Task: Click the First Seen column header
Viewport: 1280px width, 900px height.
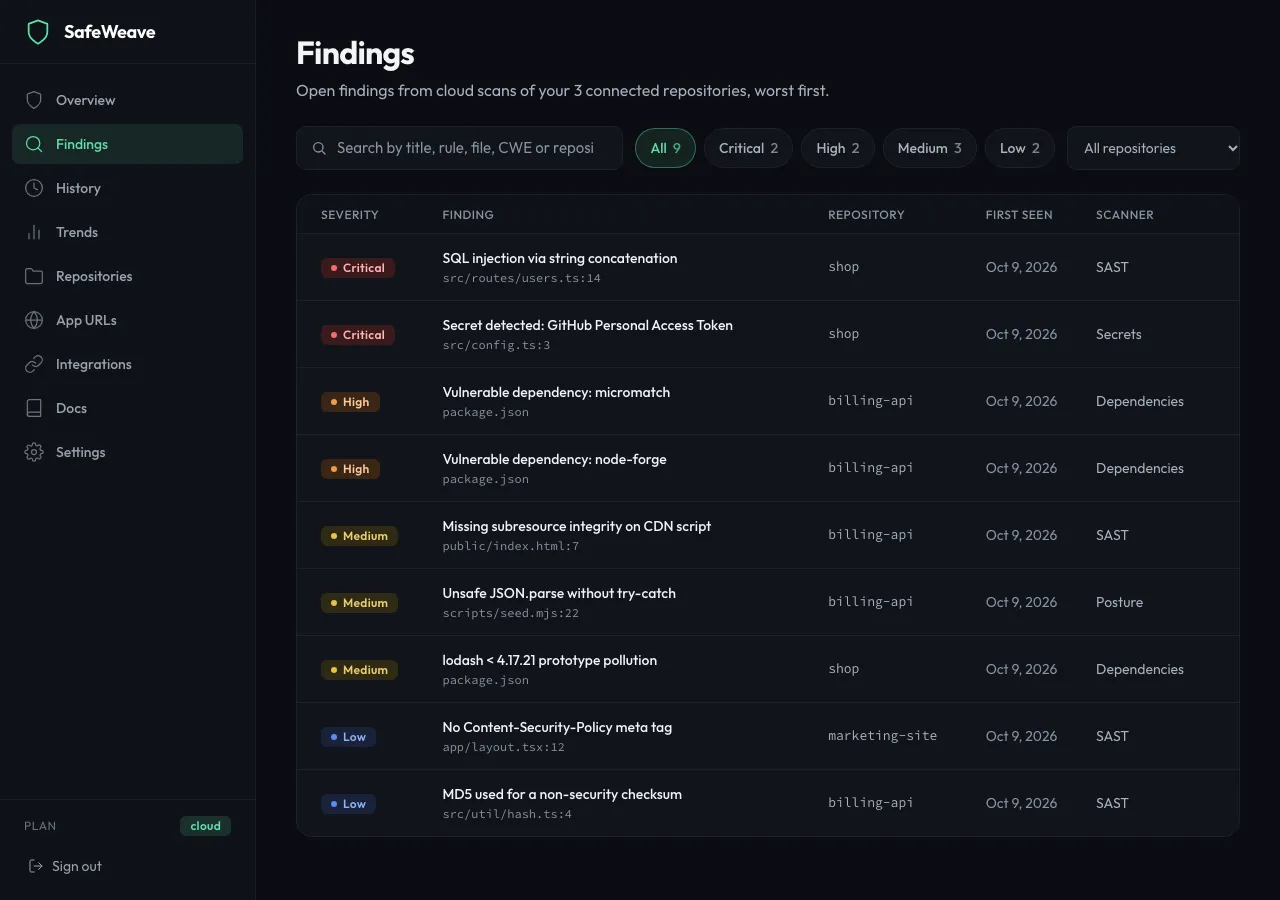Action: (1019, 215)
